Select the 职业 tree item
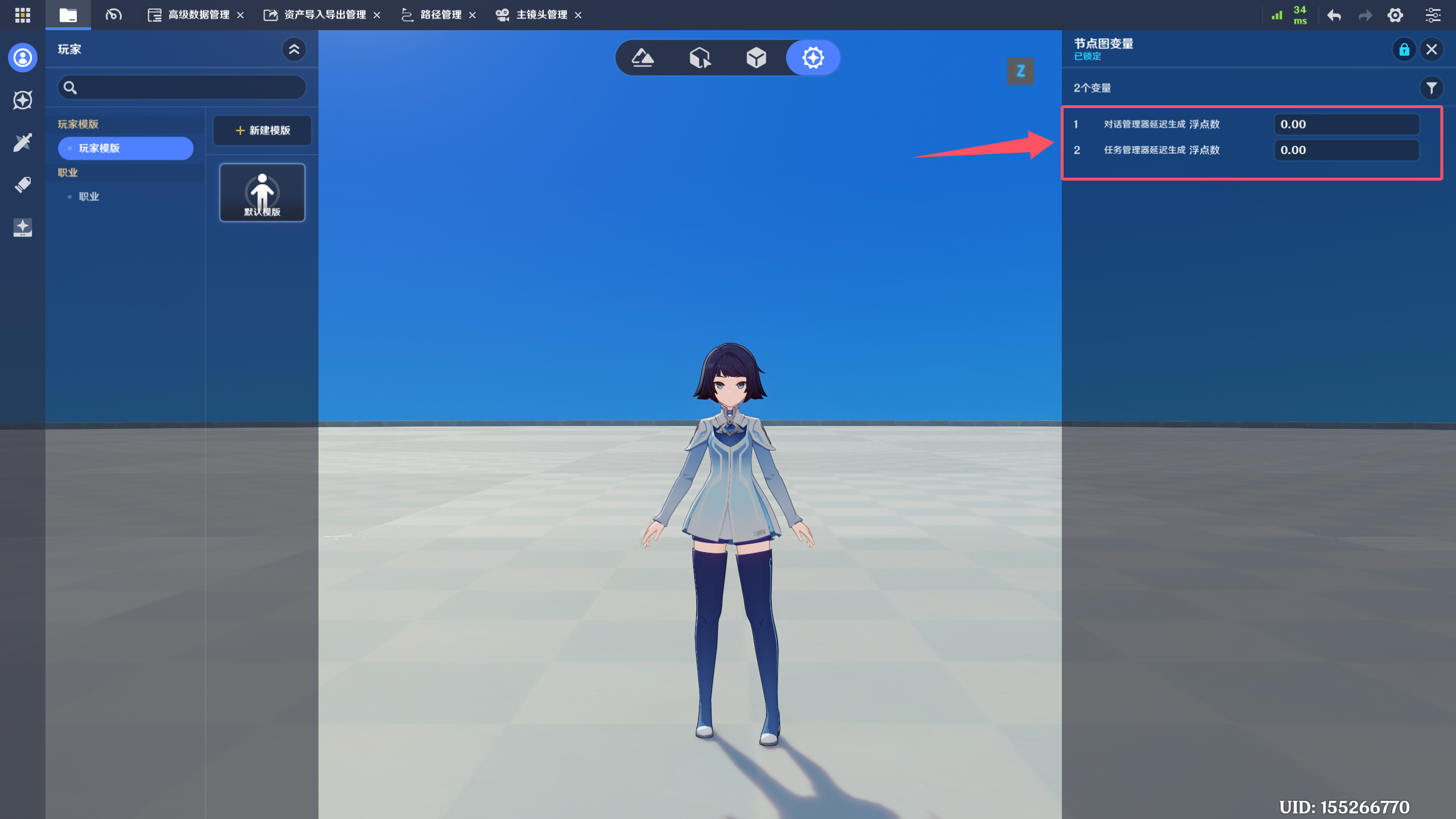Screen dimensions: 1456x819 click(89, 197)
